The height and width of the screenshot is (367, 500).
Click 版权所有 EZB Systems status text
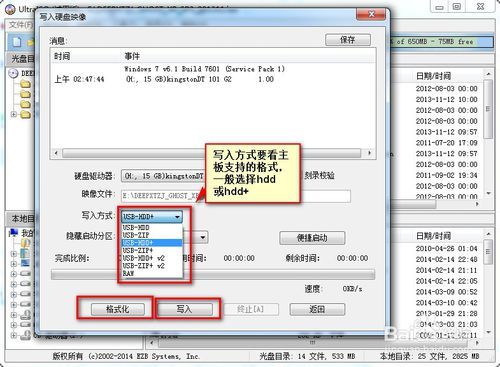[126, 356]
